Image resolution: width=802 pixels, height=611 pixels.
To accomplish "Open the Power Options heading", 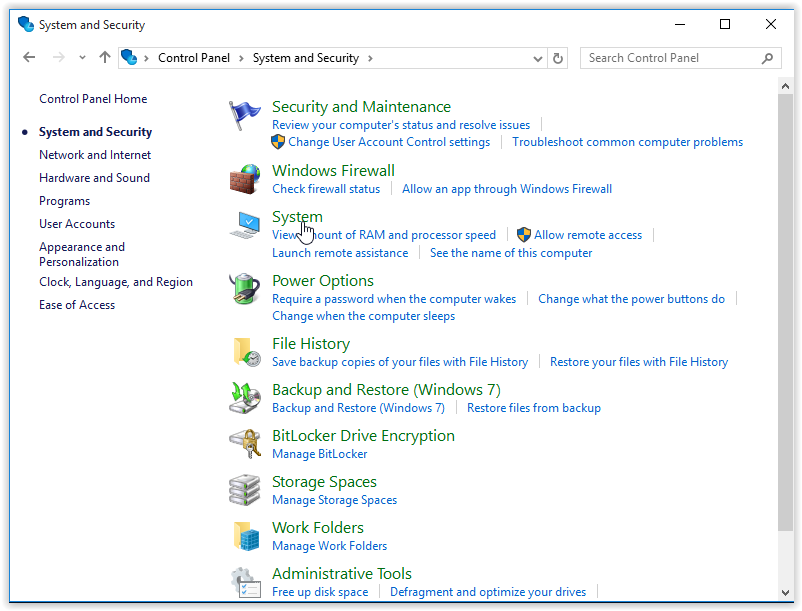I will pos(323,281).
